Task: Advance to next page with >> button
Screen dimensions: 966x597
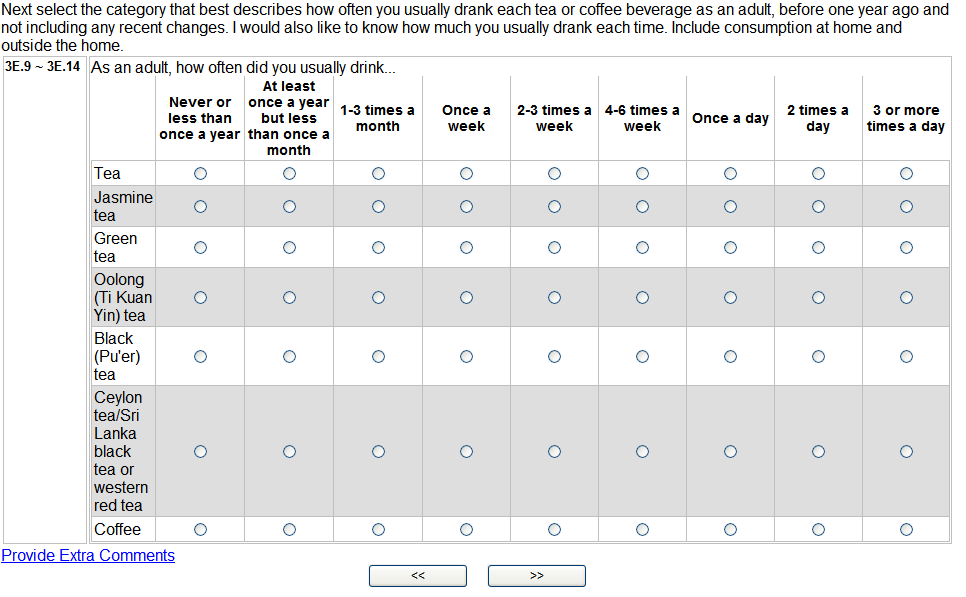Action: point(537,576)
